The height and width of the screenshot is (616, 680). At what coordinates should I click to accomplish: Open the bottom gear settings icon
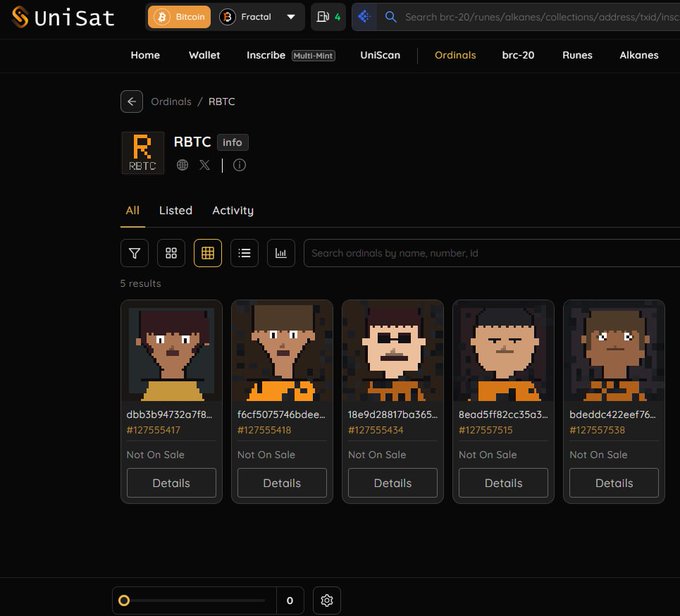(327, 600)
